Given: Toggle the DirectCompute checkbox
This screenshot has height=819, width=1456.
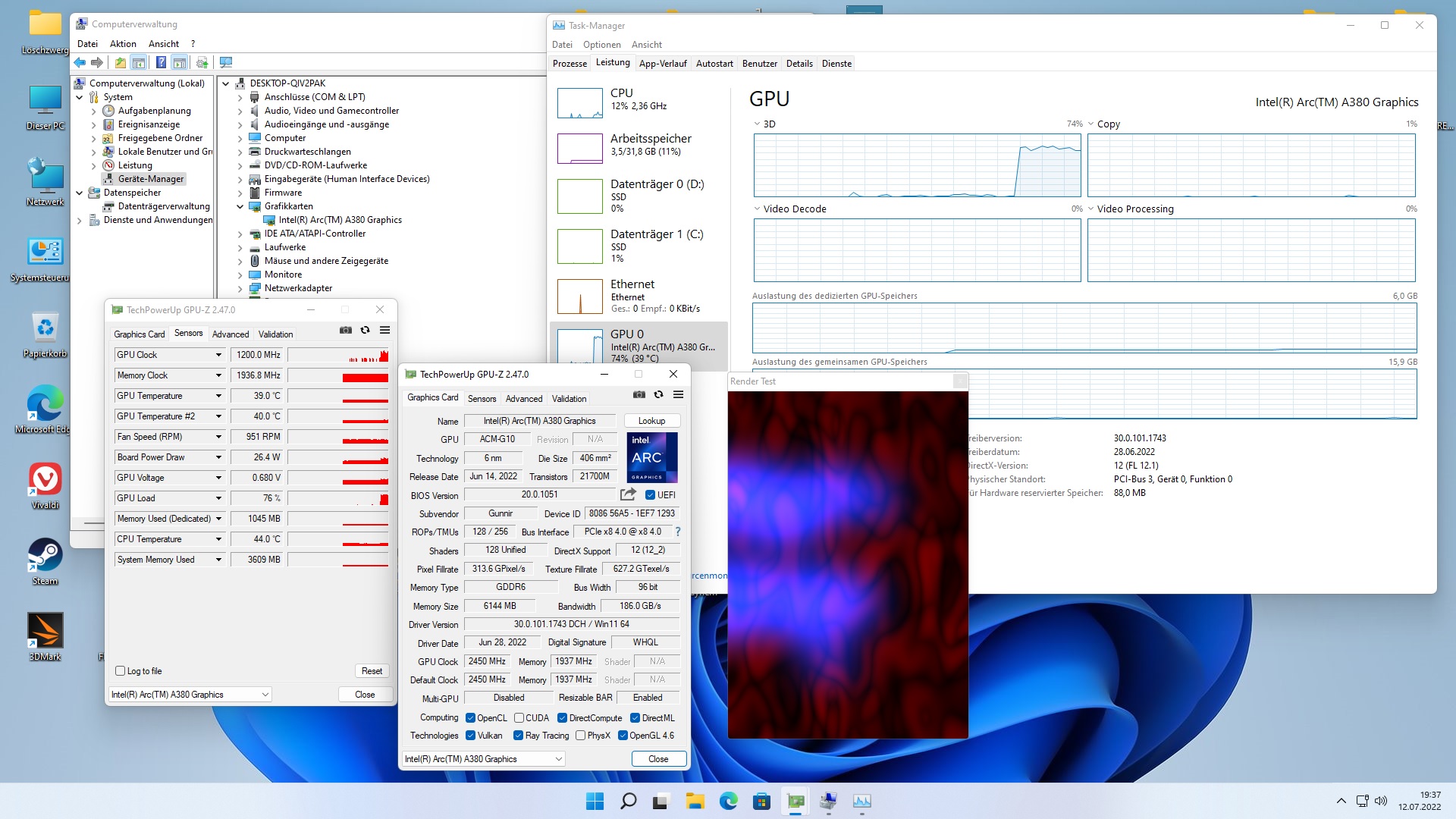Looking at the screenshot, I should (562, 718).
